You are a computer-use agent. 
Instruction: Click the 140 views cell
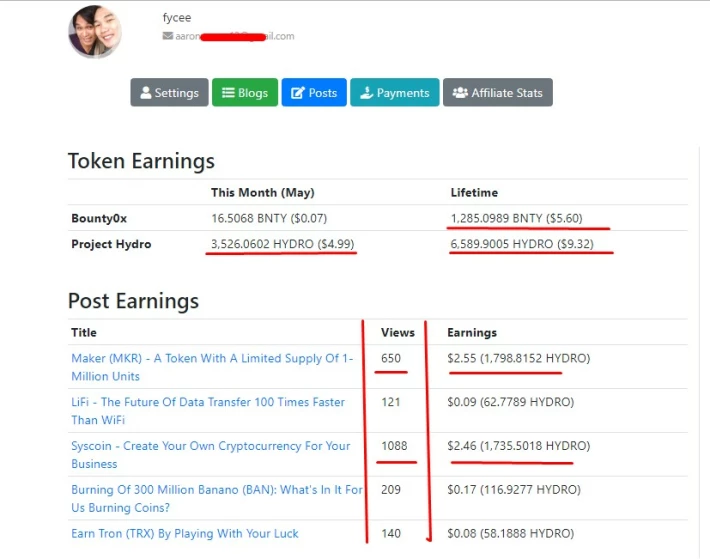[x=391, y=534]
